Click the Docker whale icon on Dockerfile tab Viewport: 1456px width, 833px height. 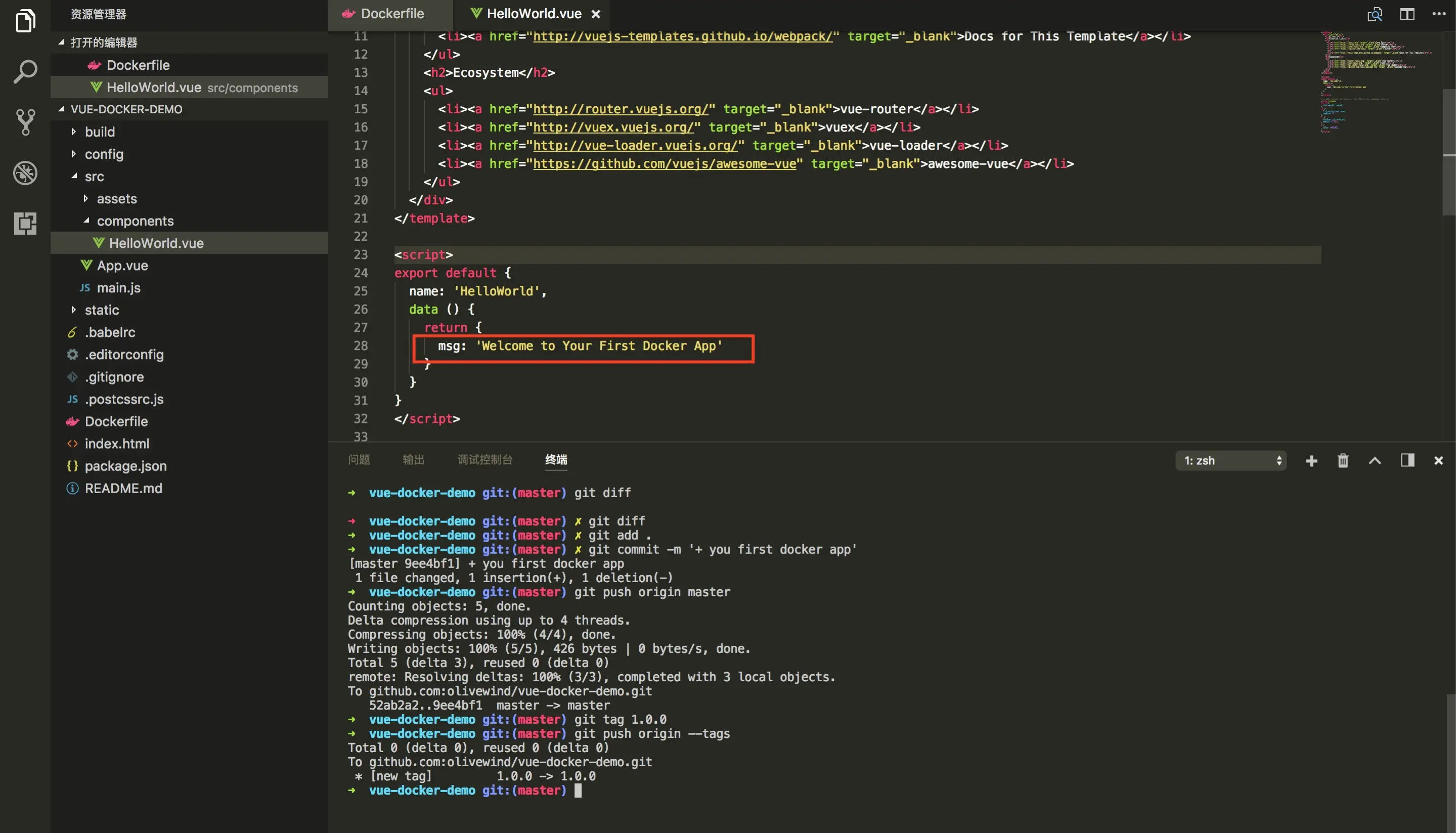(x=348, y=14)
